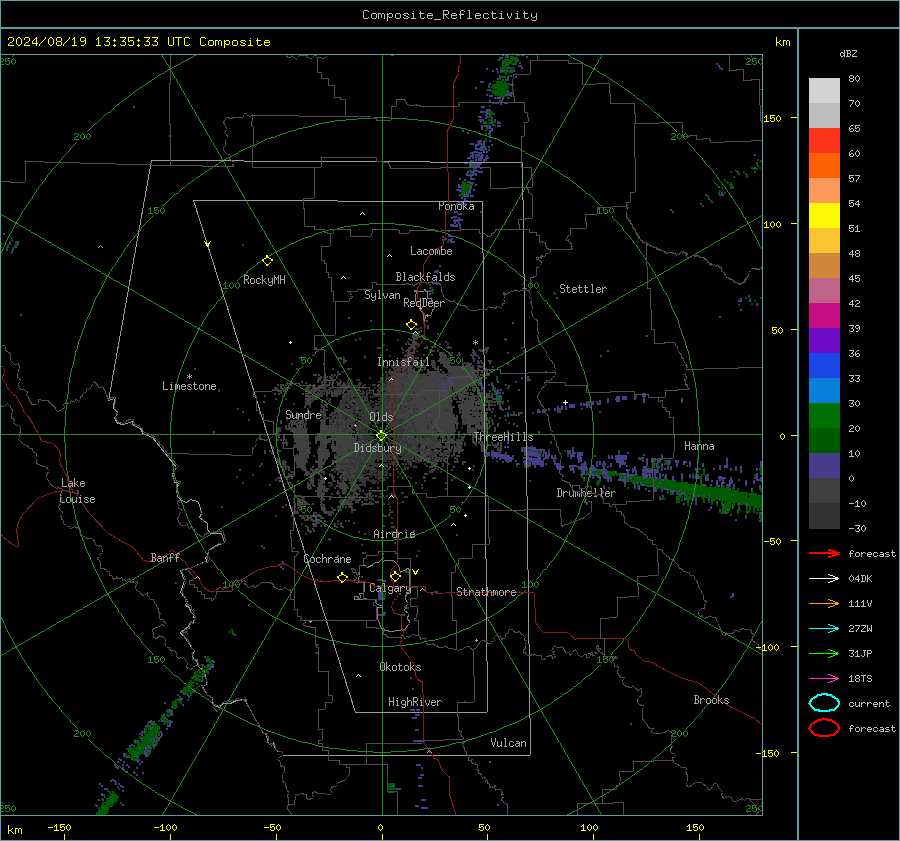Select the bright green swatch below 30 dBZ
This screenshot has height=841, width=900.
[x=824, y=416]
